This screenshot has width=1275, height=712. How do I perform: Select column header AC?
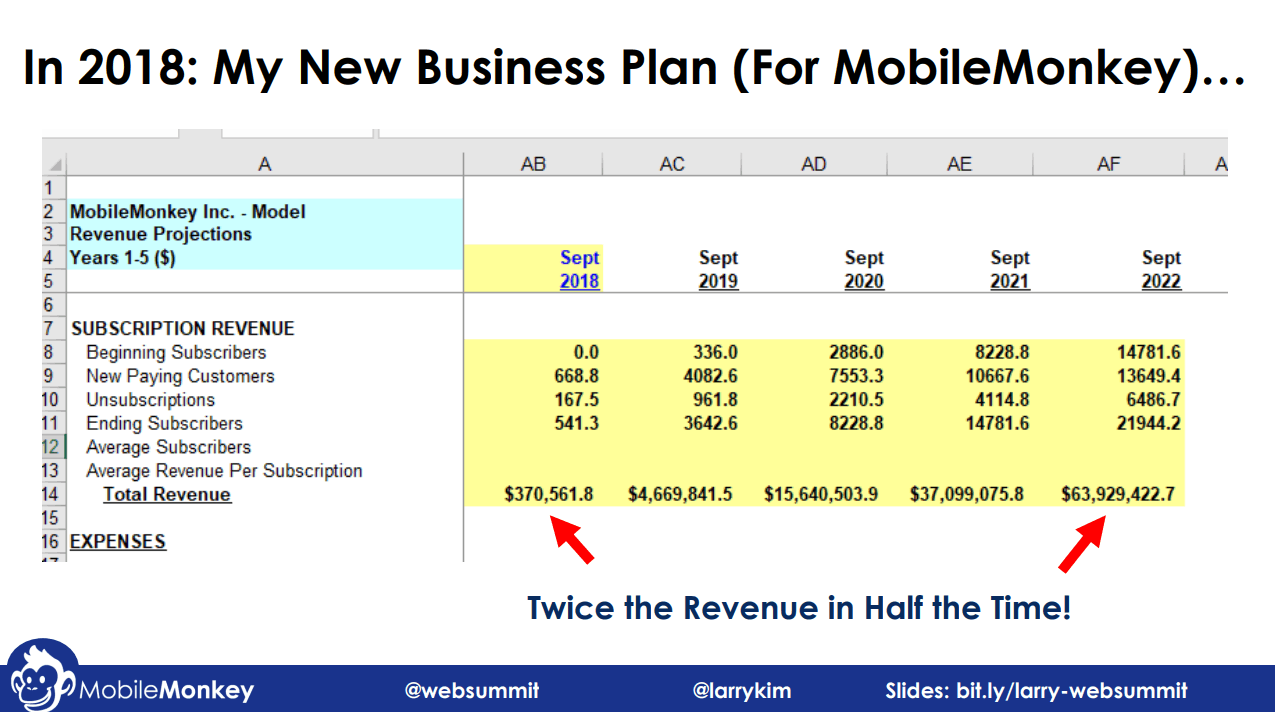click(x=672, y=164)
